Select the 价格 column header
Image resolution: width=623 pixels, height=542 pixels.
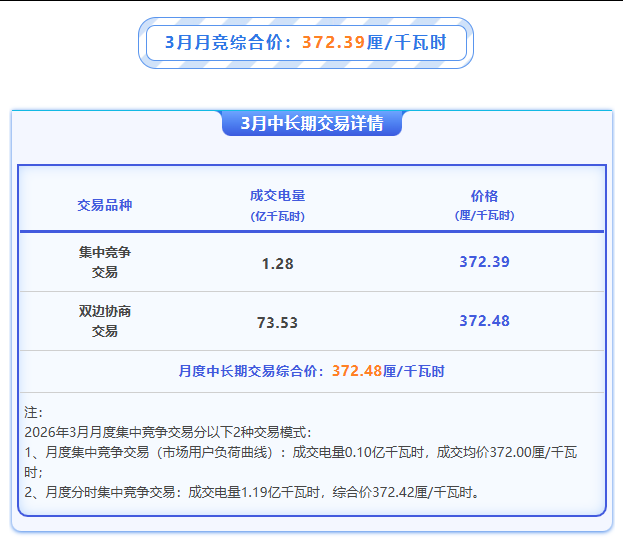coord(484,196)
